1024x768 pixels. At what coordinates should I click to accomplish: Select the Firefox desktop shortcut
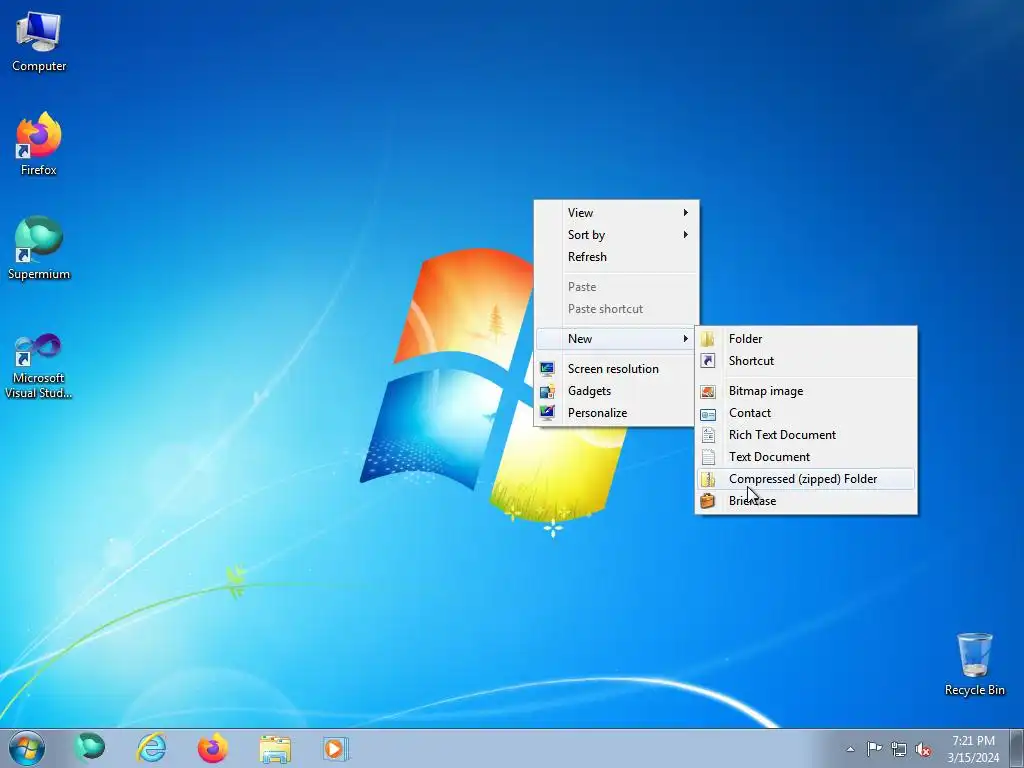pos(39,144)
